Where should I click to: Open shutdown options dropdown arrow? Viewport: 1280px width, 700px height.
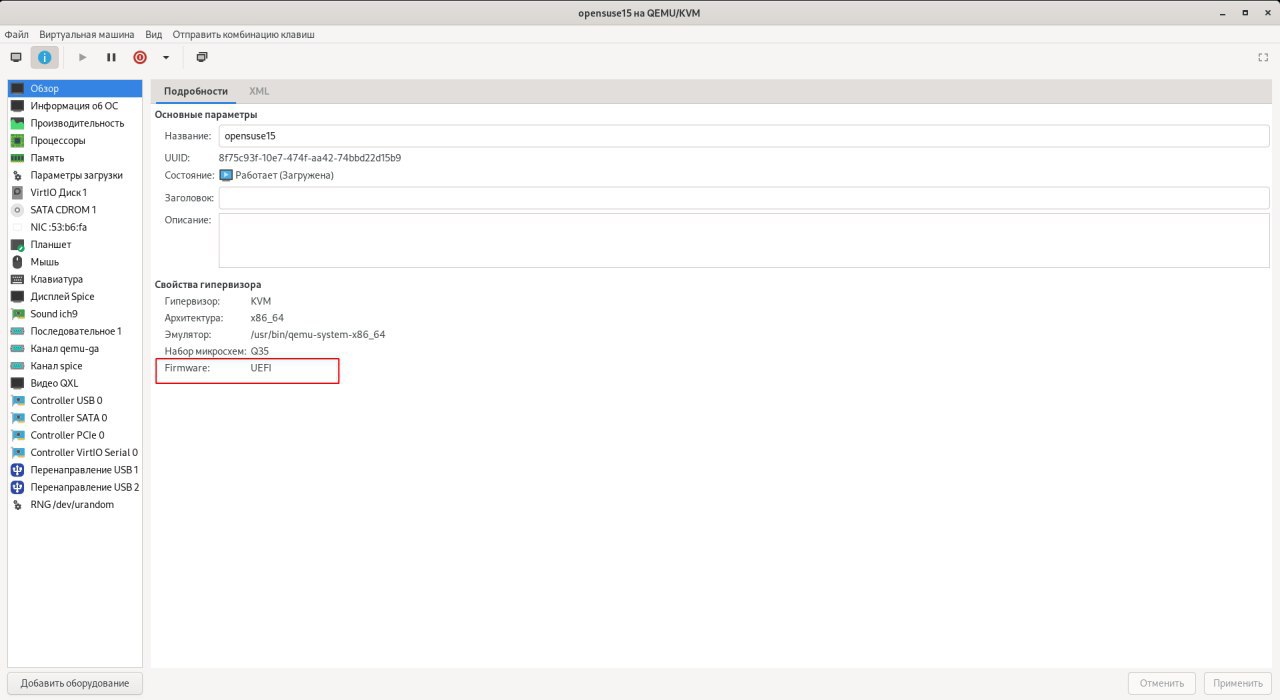166,57
